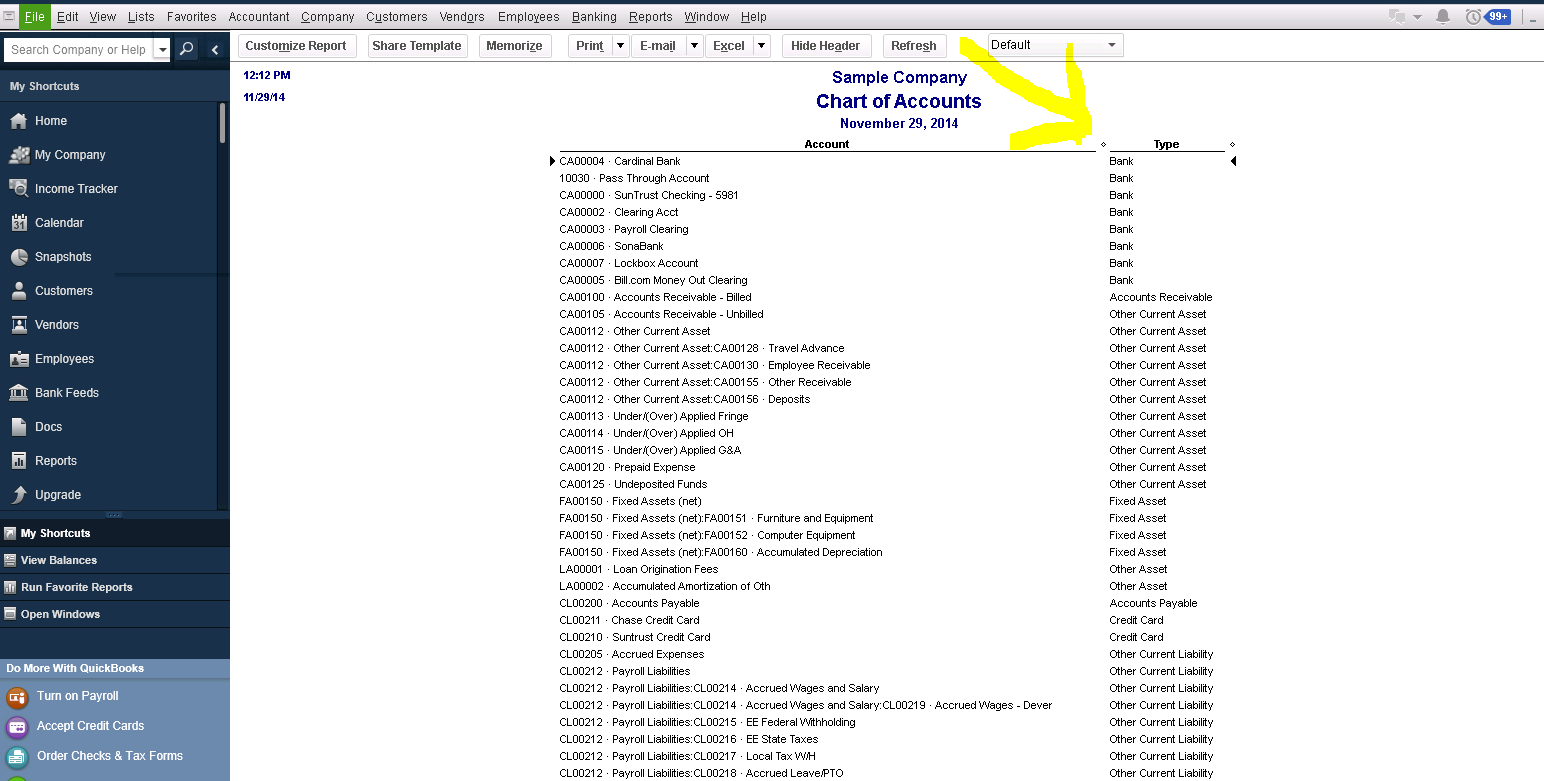1544x781 pixels.
Task: Click the Memorize button
Action: click(514, 46)
